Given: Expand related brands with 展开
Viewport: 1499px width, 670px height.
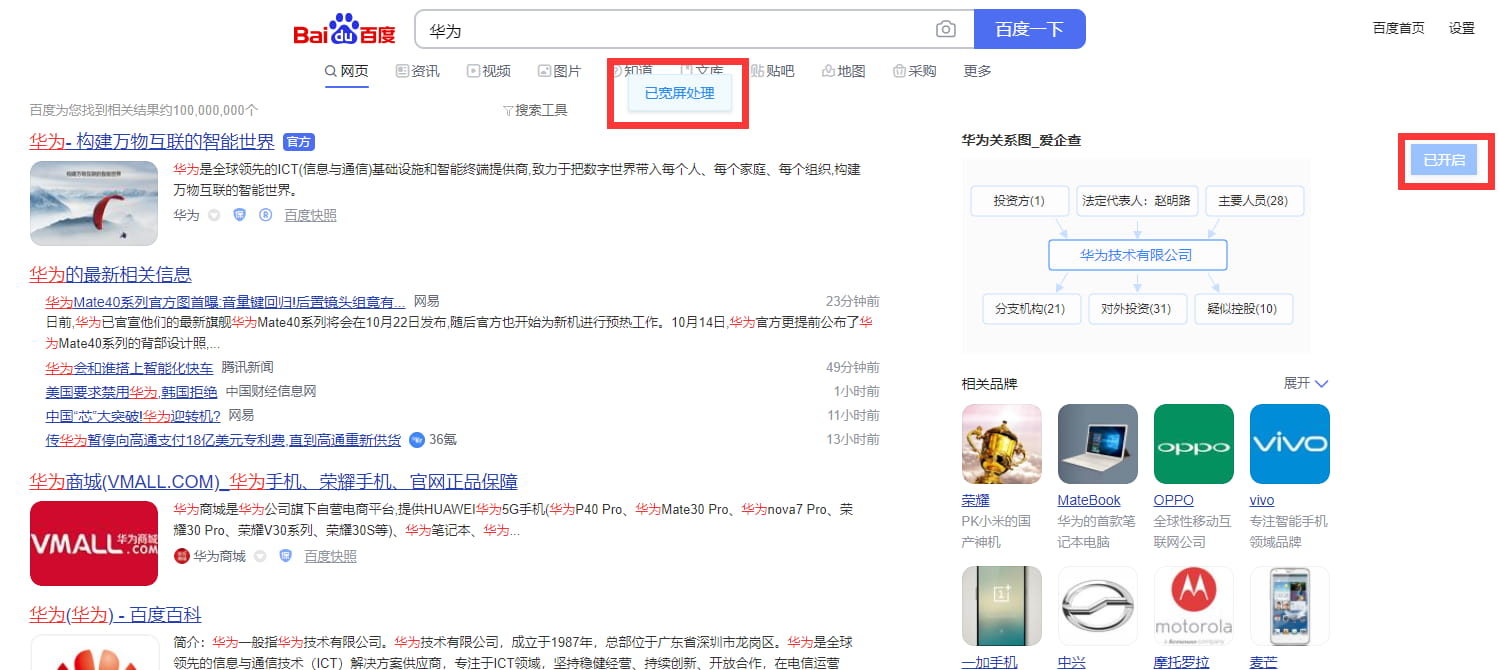Looking at the screenshot, I should pos(1305,384).
